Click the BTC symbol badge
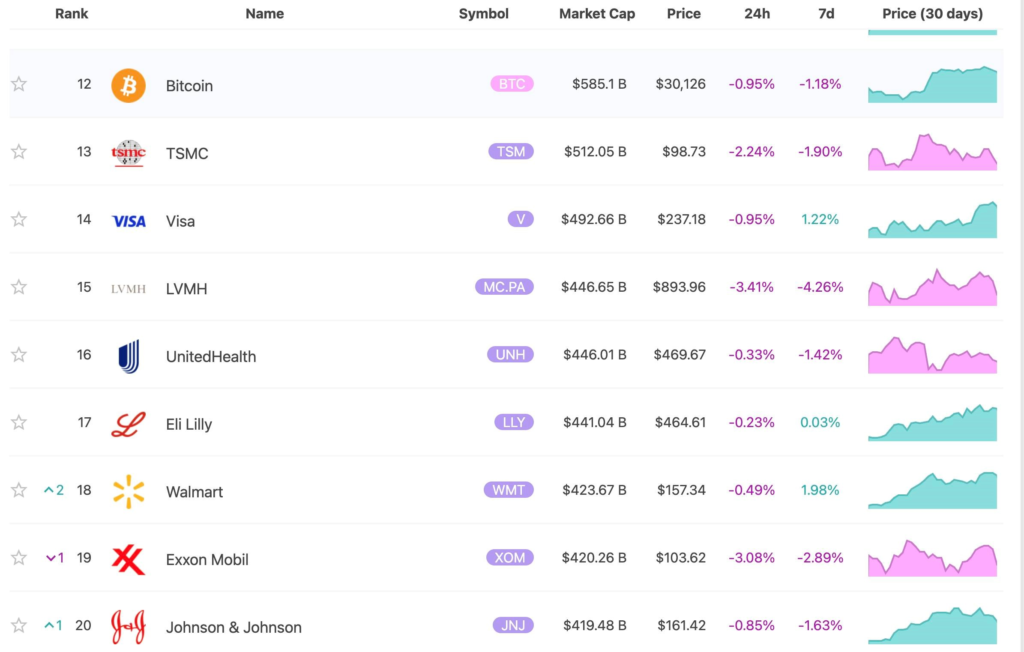The image size is (1024, 652). coord(512,84)
